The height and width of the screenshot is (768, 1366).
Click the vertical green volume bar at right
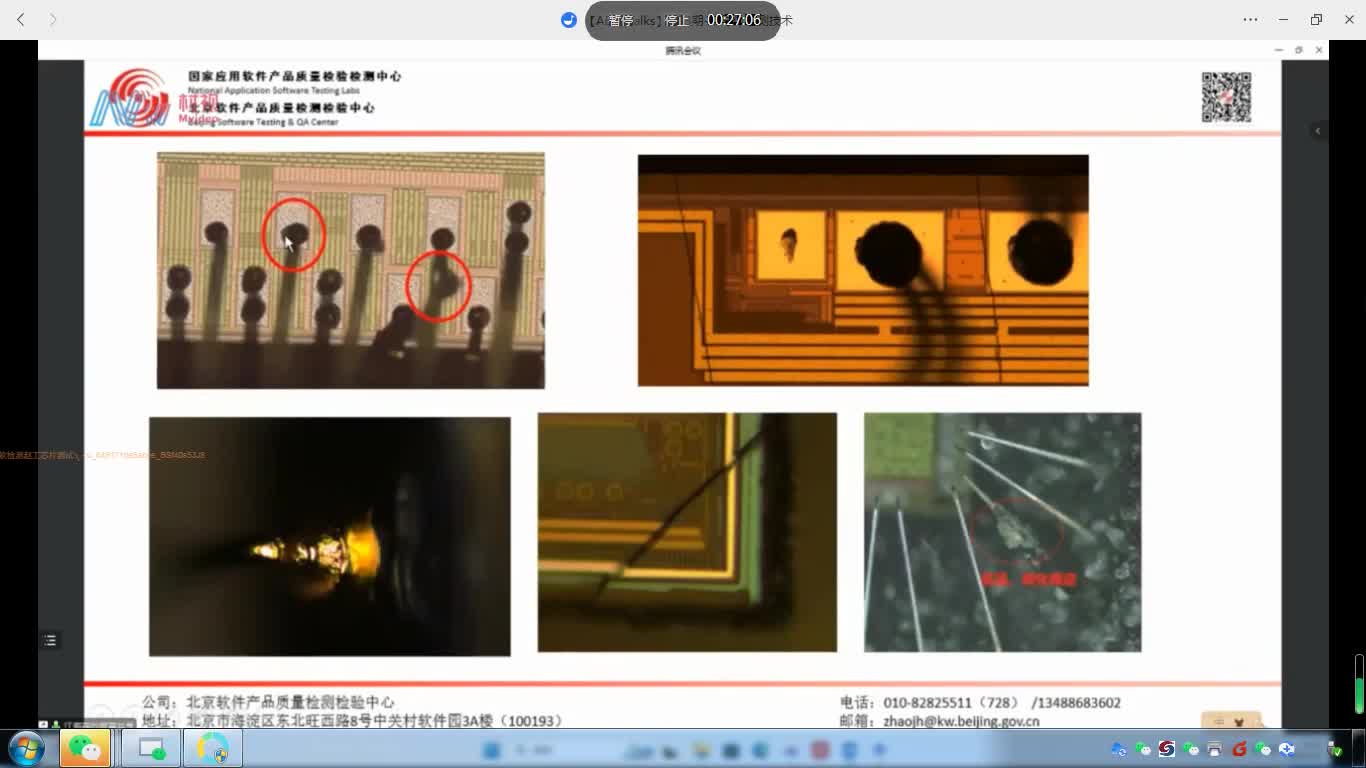pyautogui.click(x=1359, y=683)
